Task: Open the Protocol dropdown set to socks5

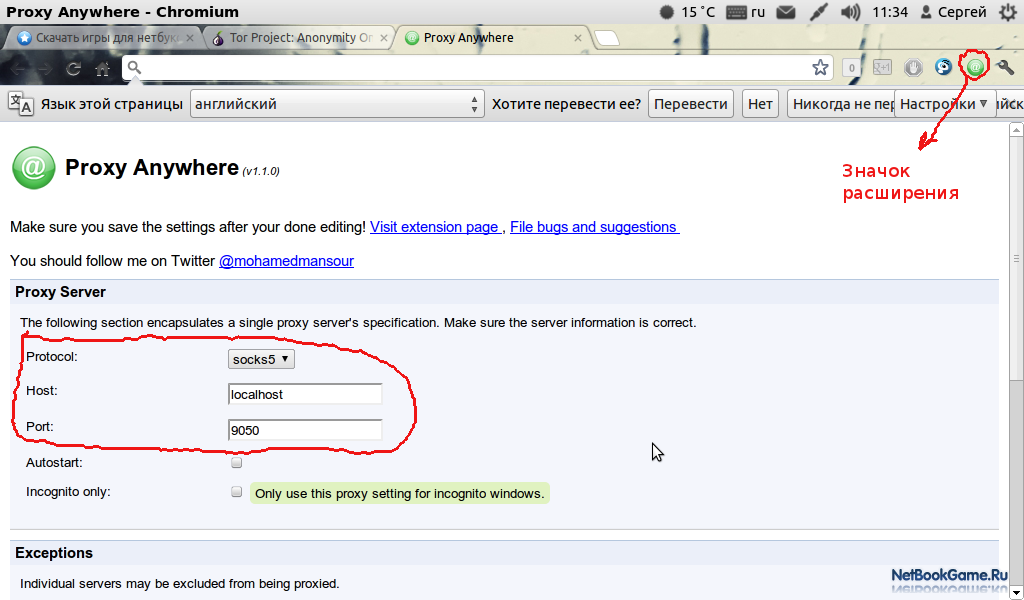Action: coord(261,359)
